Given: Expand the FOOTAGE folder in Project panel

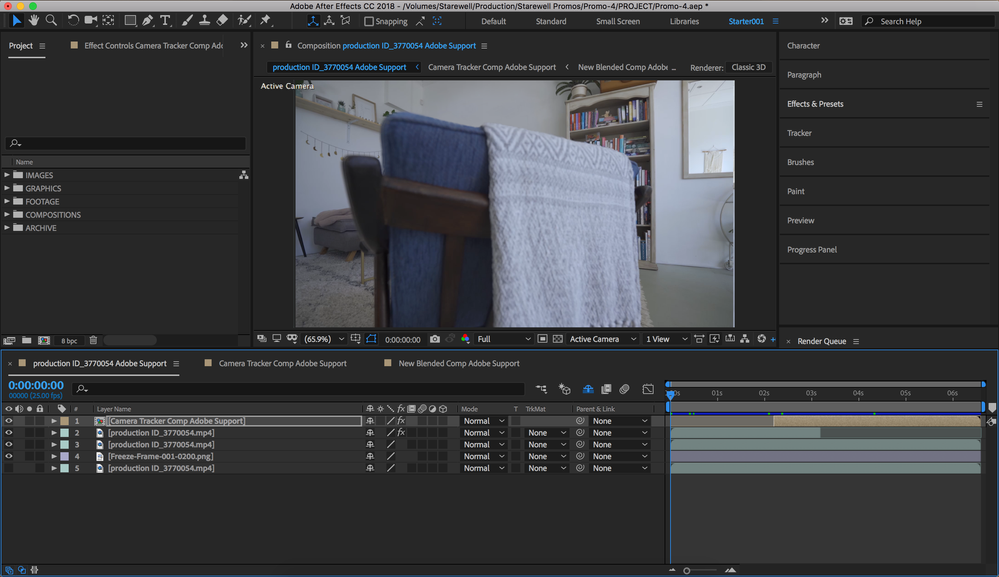Looking at the screenshot, I should pos(8,202).
